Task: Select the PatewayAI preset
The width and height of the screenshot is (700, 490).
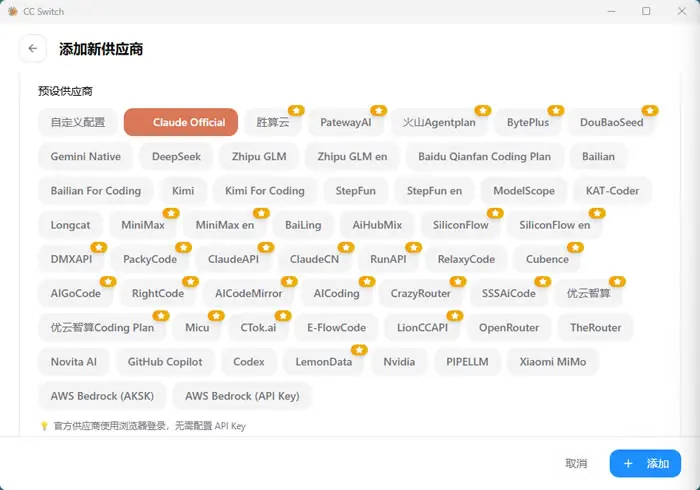Action: pos(346,122)
